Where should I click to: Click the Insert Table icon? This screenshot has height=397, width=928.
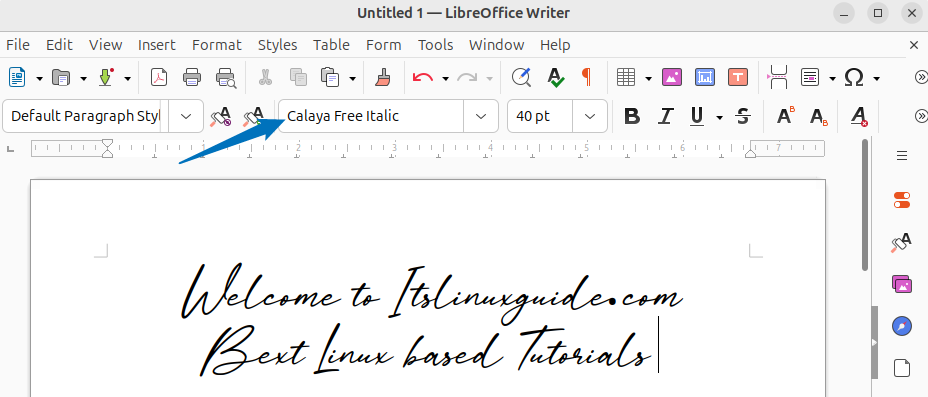coord(626,77)
